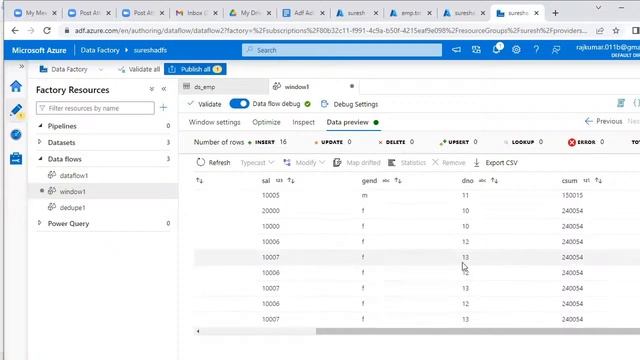Viewport: 640px width, 360px height.
Task: Toggle Data flow debug switch
Action: click(239, 104)
